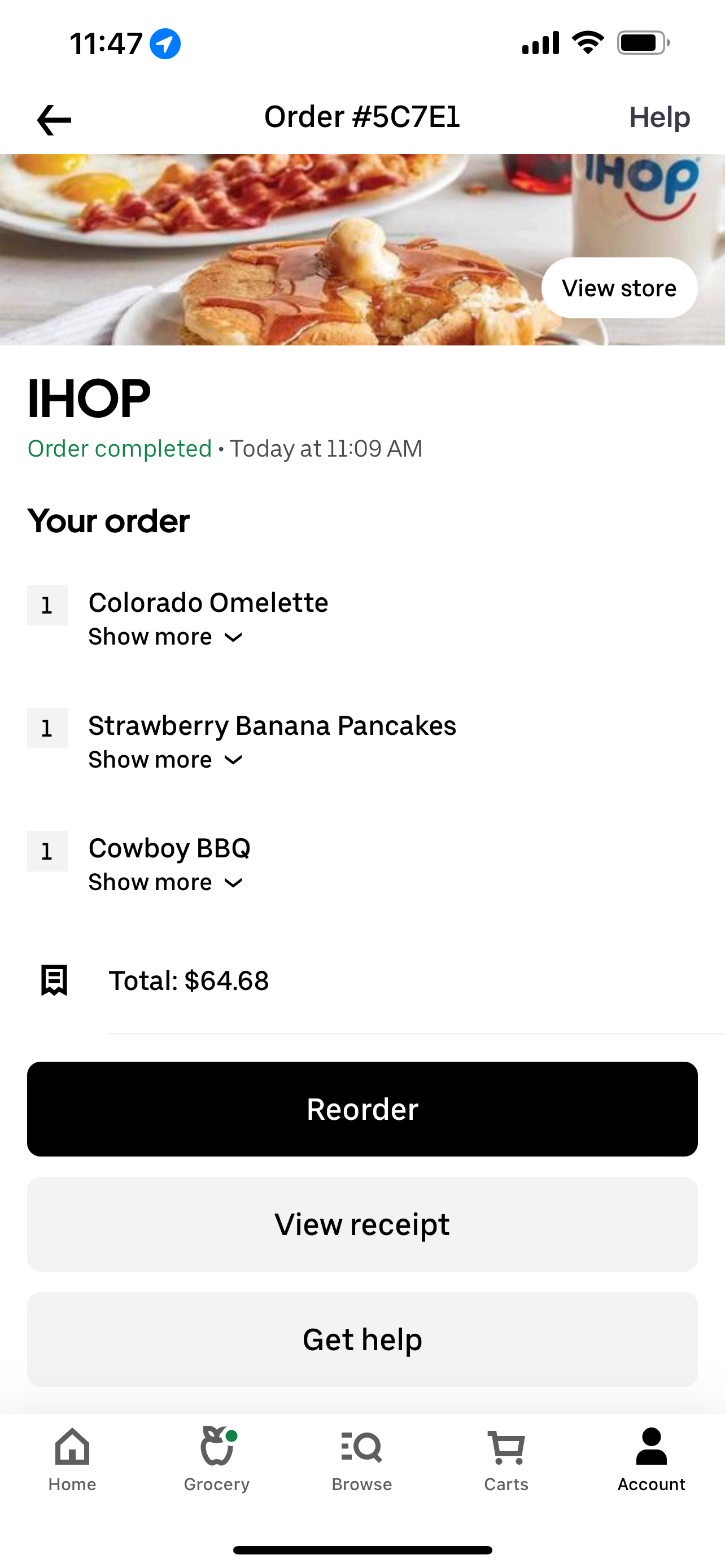Tap the location arrow status icon
The image size is (725, 1568).
[x=165, y=44]
